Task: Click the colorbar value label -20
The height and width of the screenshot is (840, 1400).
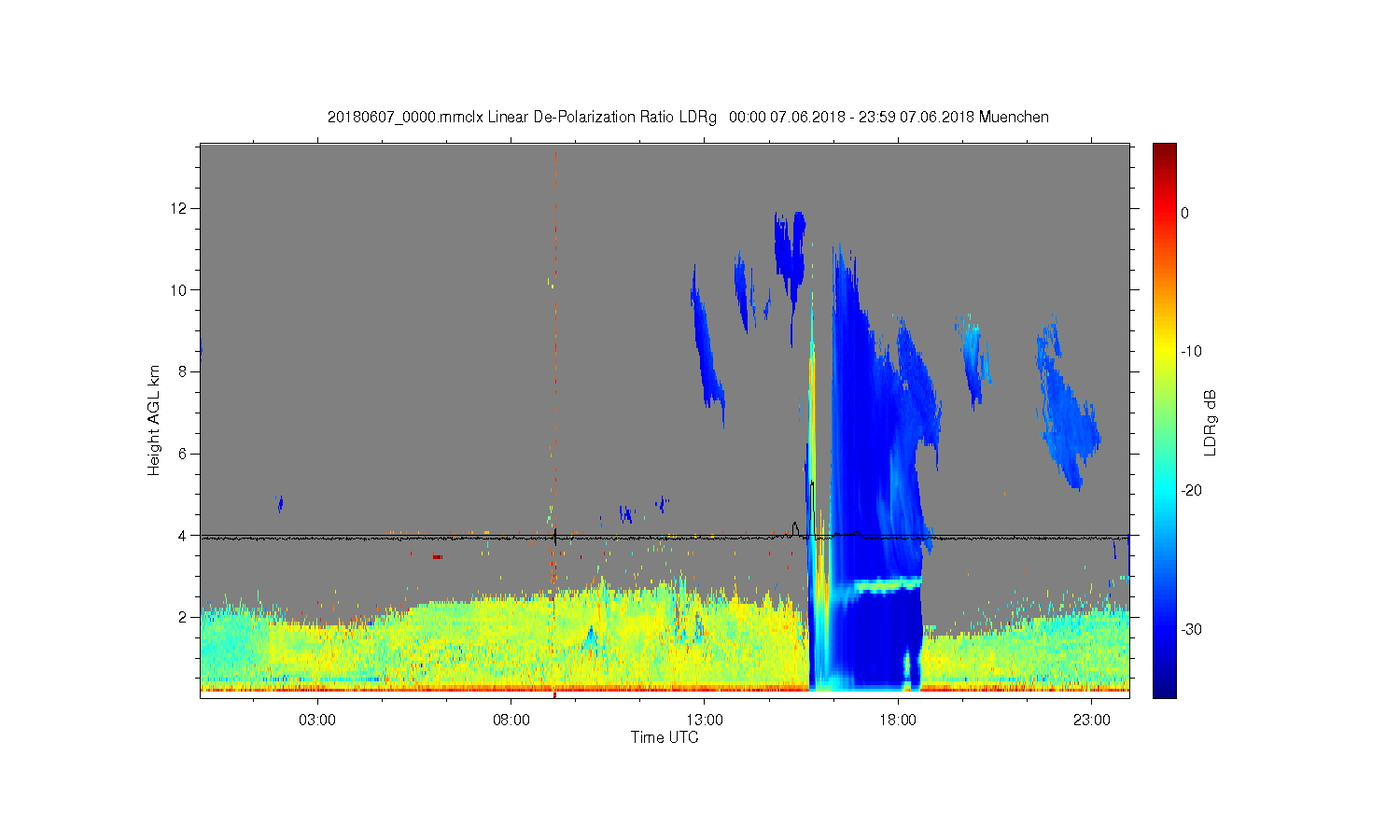Action: (x=1191, y=491)
